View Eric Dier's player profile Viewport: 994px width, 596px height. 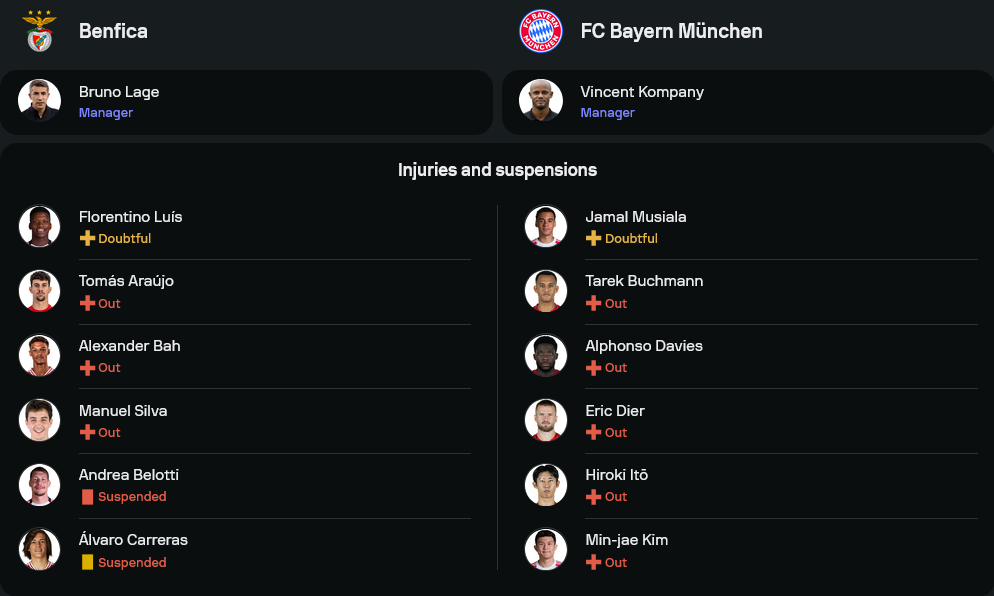[615, 411]
